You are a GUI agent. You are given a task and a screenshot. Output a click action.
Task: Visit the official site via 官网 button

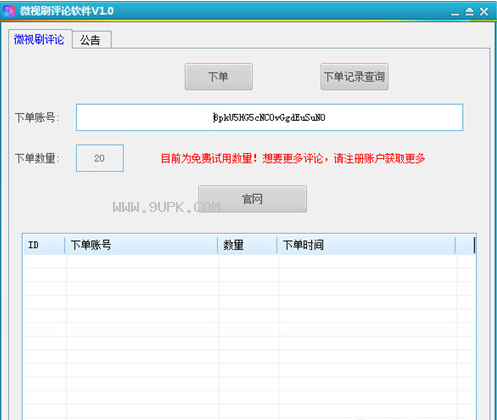click(x=252, y=199)
